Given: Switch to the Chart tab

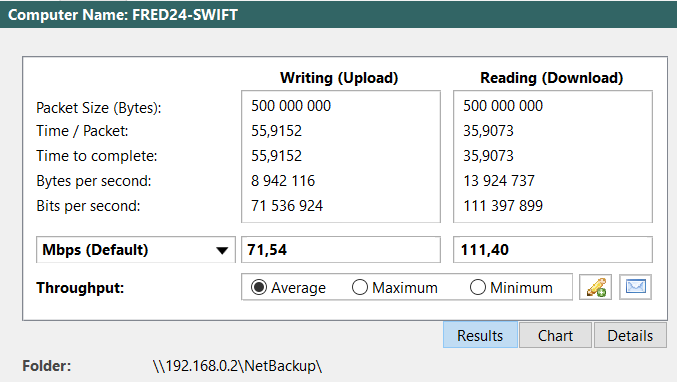Looking at the screenshot, I should [x=555, y=335].
